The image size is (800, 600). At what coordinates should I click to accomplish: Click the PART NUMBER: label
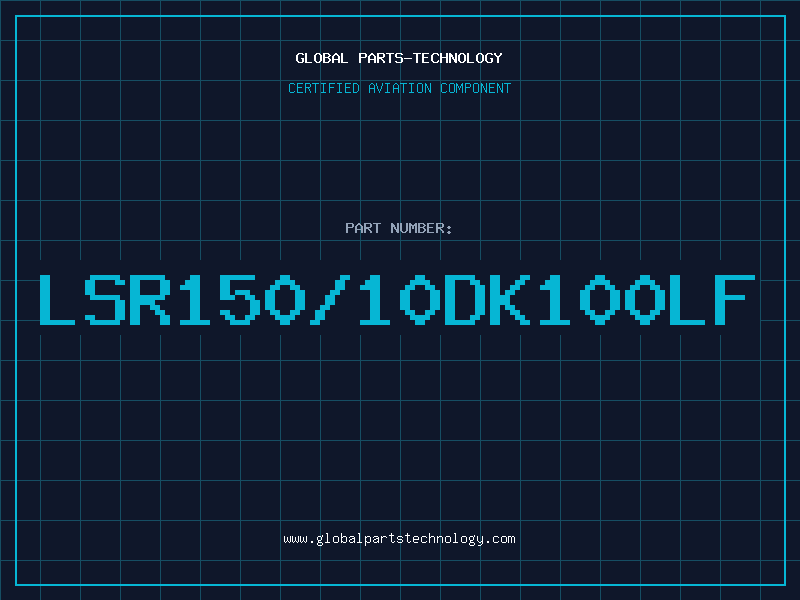(399, 229)
